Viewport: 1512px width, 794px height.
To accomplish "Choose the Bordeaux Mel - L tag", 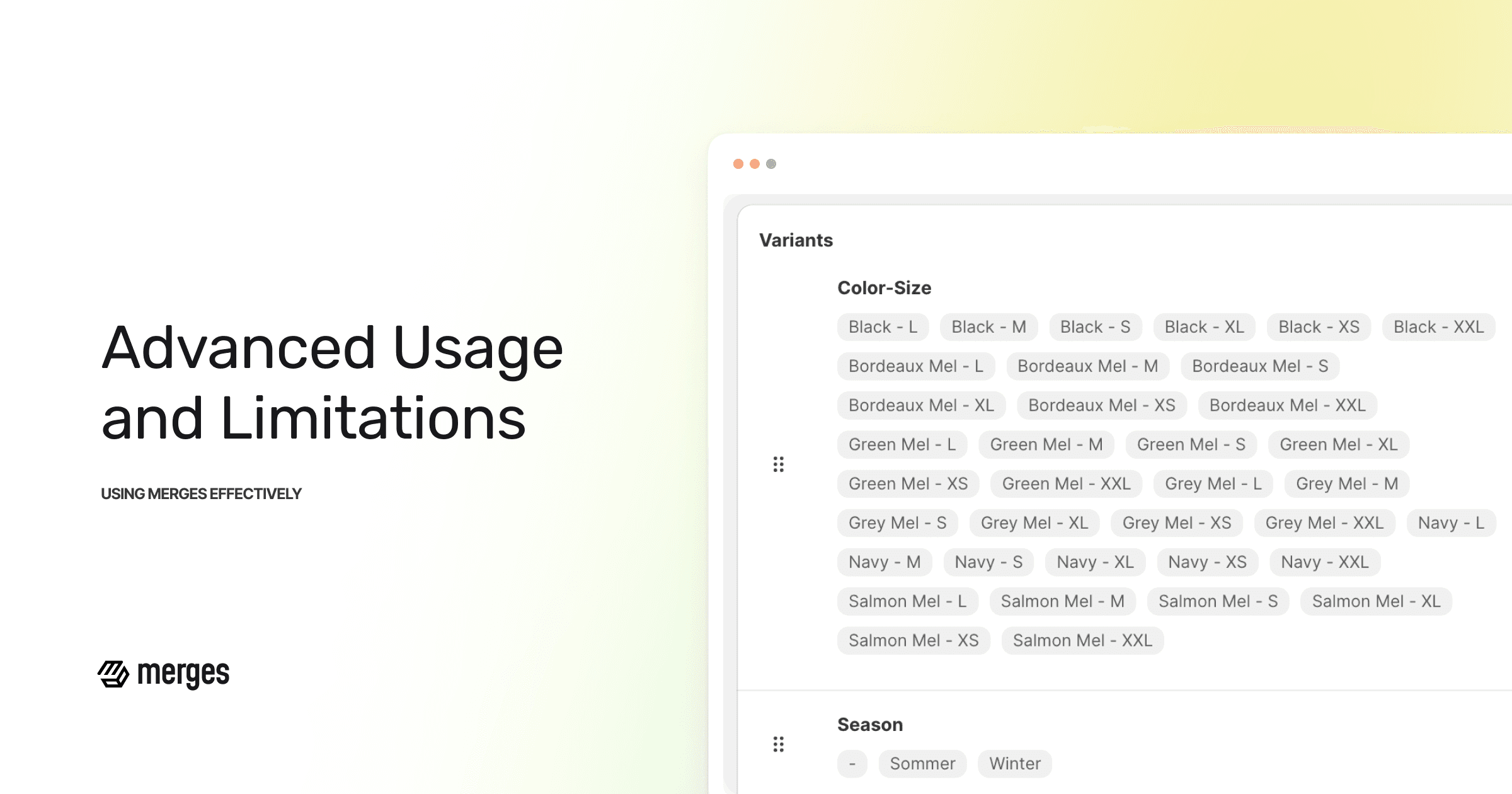I will [916, 366].
